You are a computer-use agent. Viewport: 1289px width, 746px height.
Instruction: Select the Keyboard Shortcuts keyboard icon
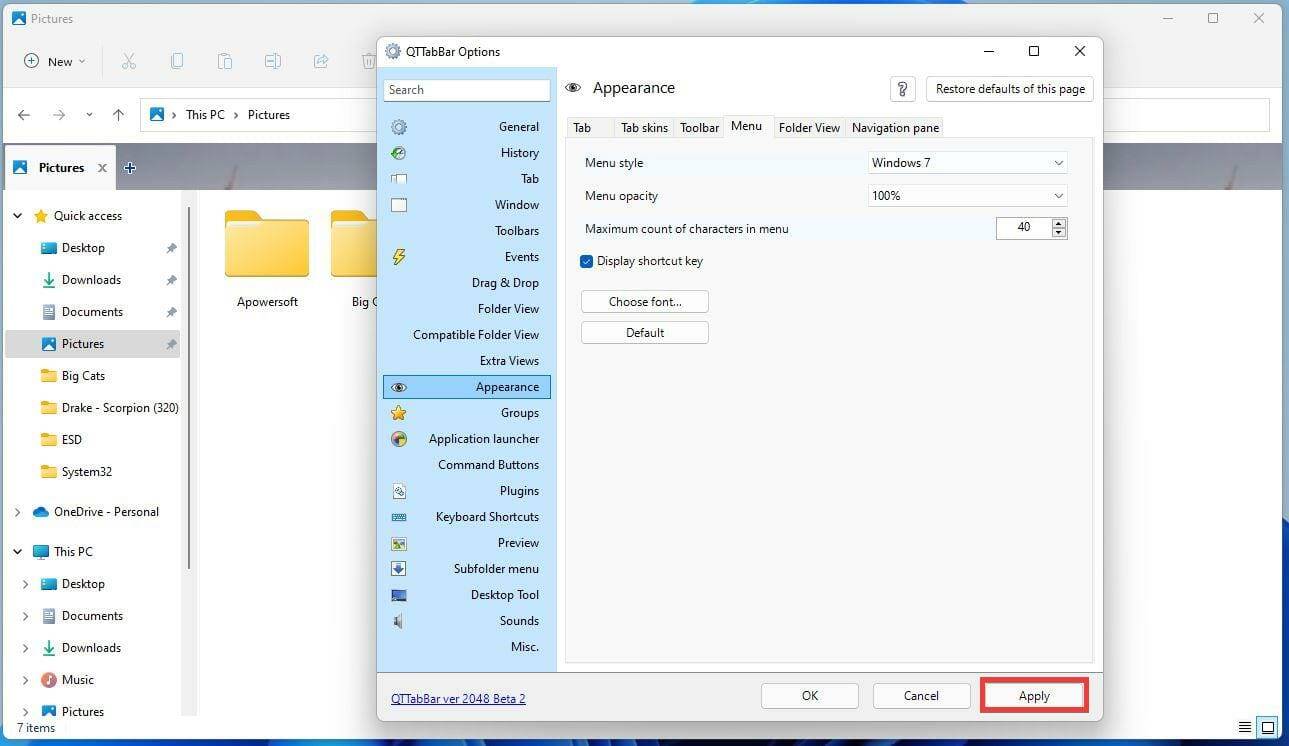[399, 517]
